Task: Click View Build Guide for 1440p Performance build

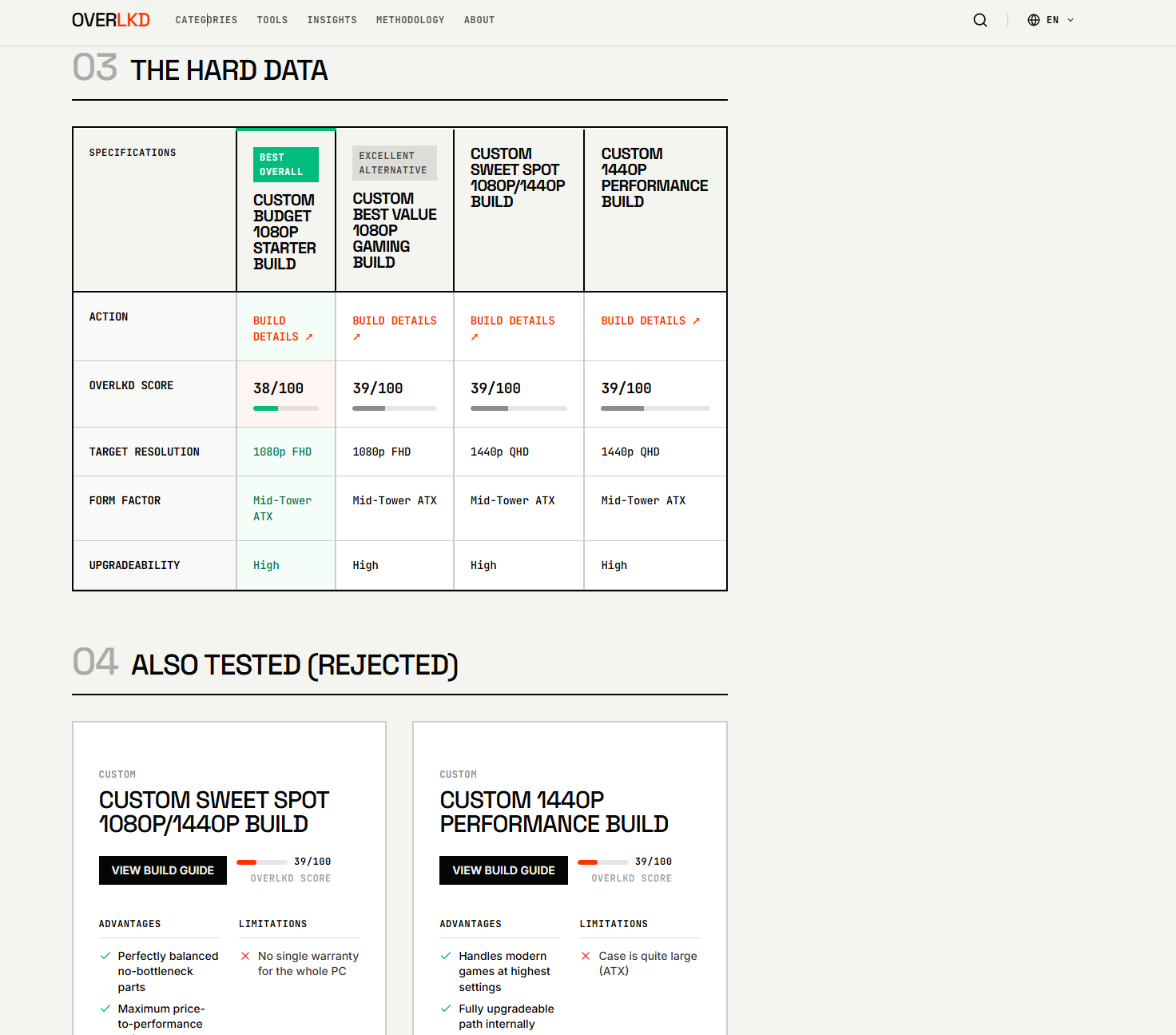Action: coord(503,870)
